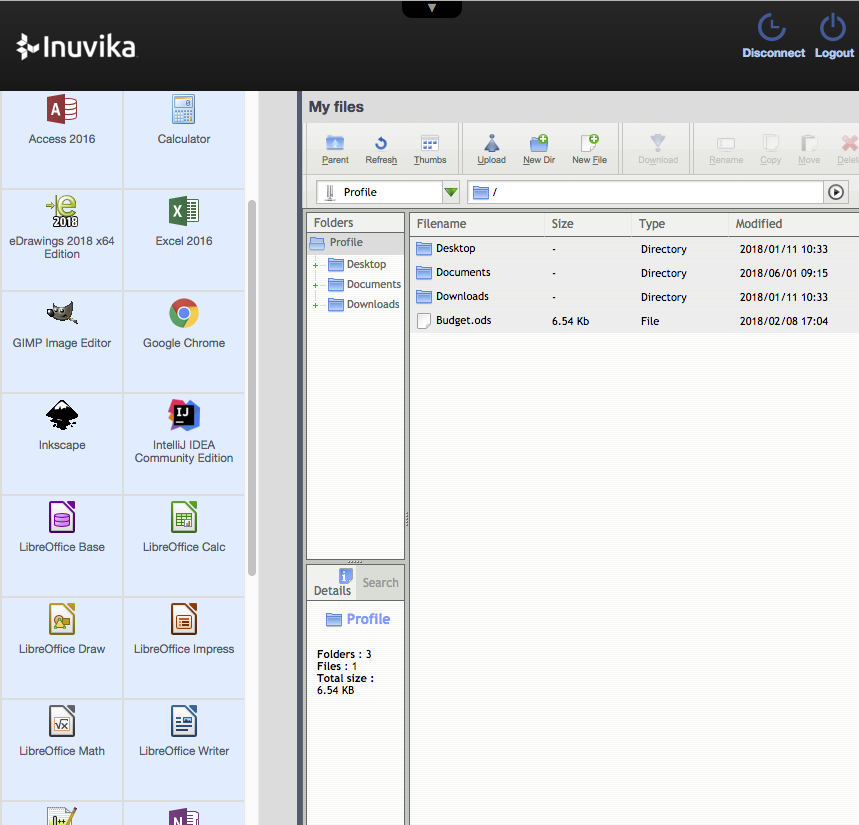This screenshot has width=859, height=825.
Task: Click the path input field
Action: tap(645, 192)
